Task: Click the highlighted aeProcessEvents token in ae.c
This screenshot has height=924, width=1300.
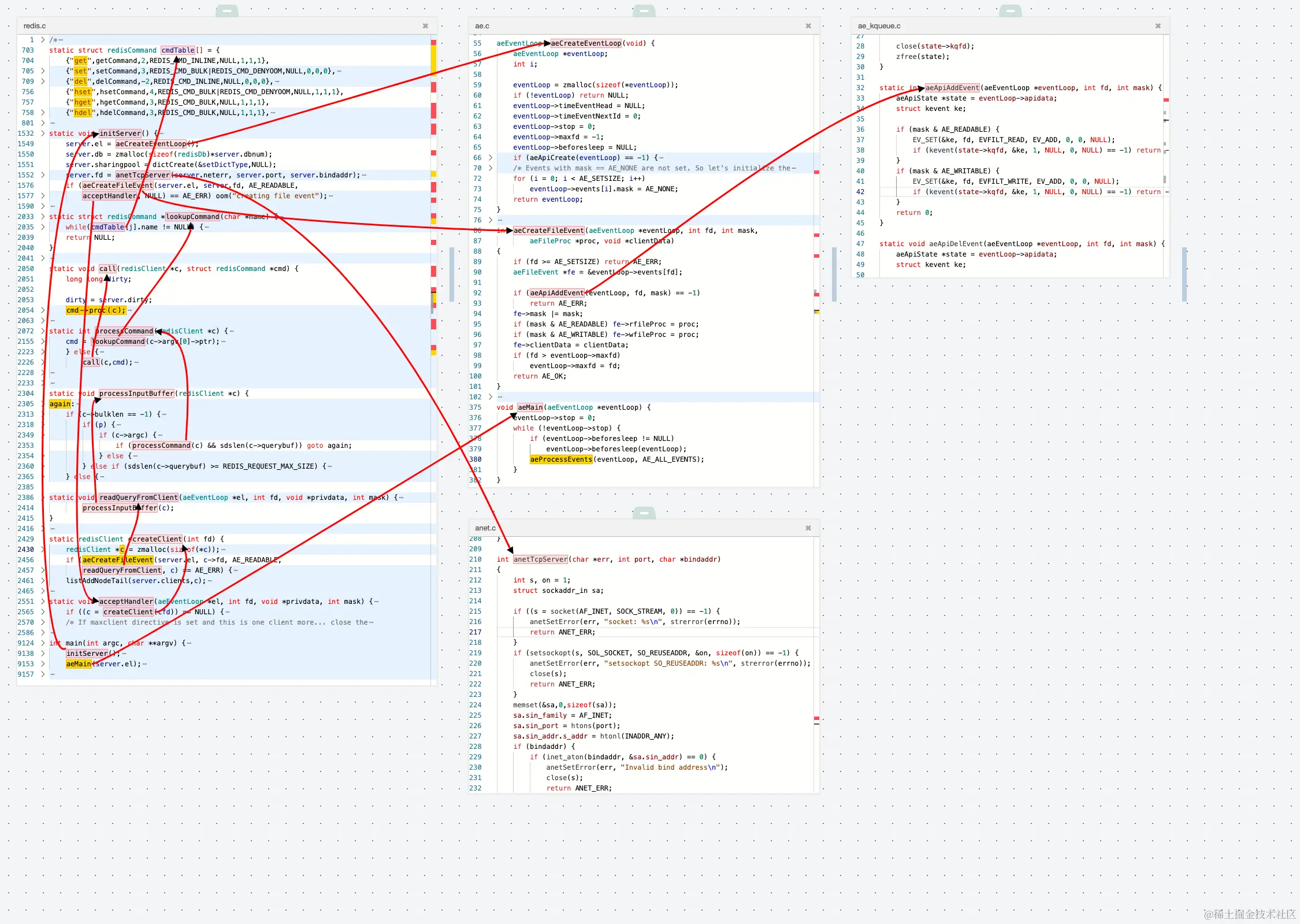Action: [x=560, y=459]
